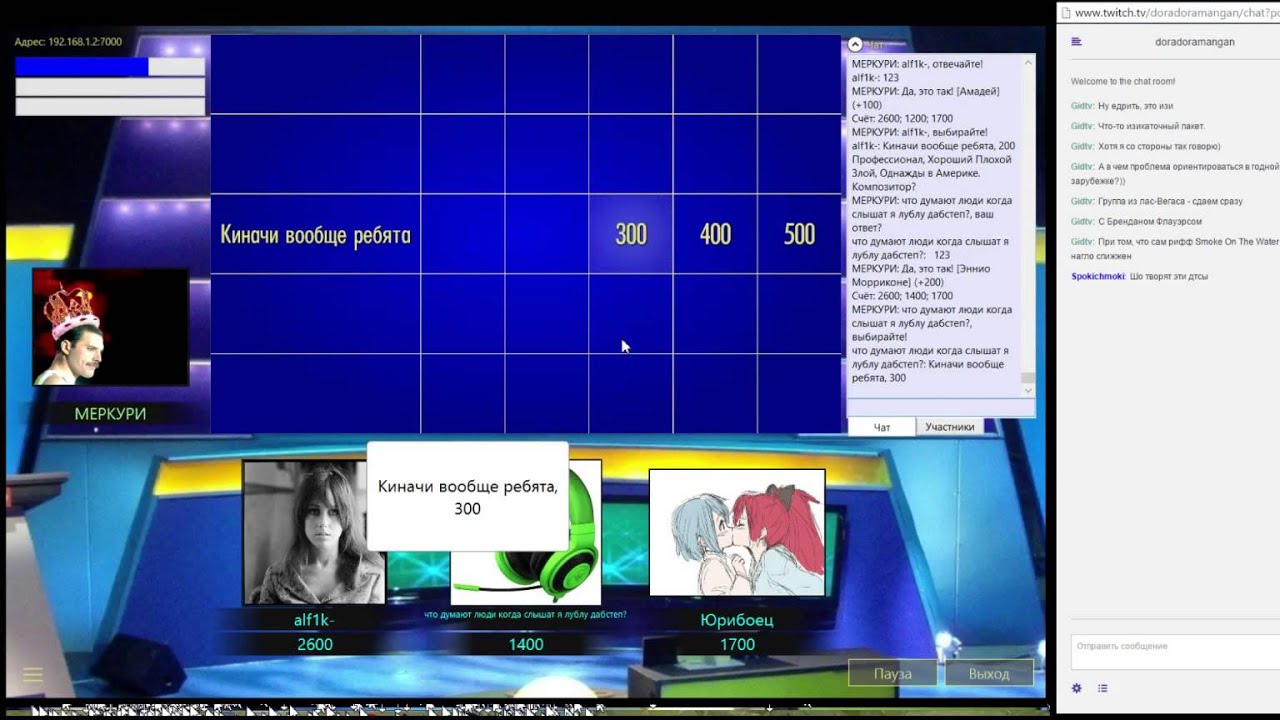Screen dimensions: 1280x720
Task: Click the Spokichmoki username in Twitch chat
Action: (1098, 276)
